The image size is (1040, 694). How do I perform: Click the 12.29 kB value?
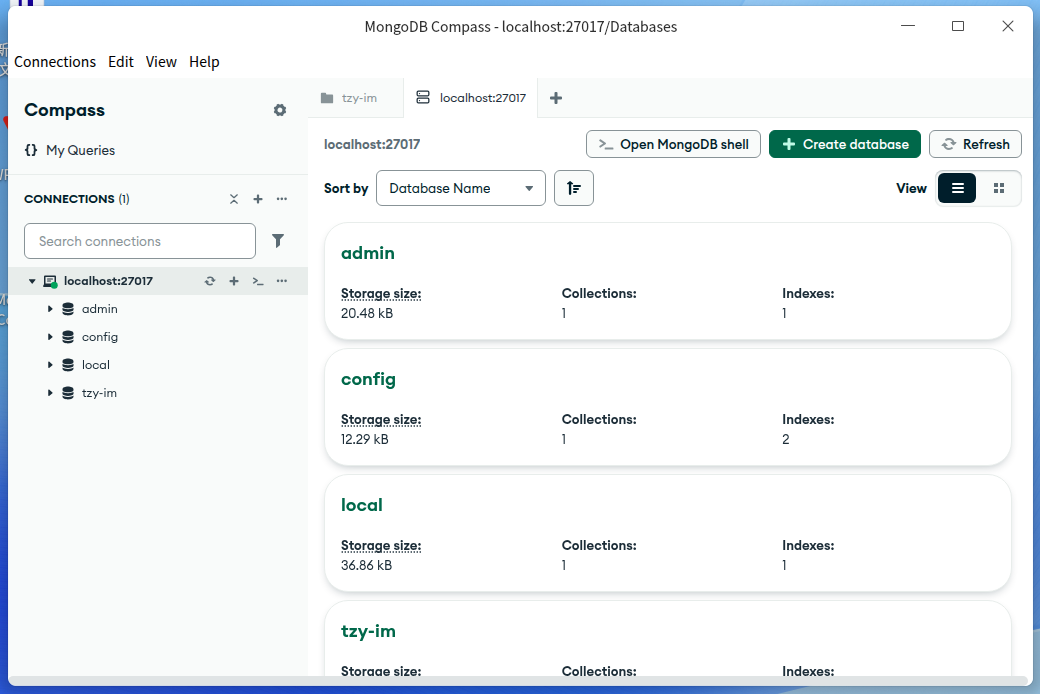coord(365,439)
